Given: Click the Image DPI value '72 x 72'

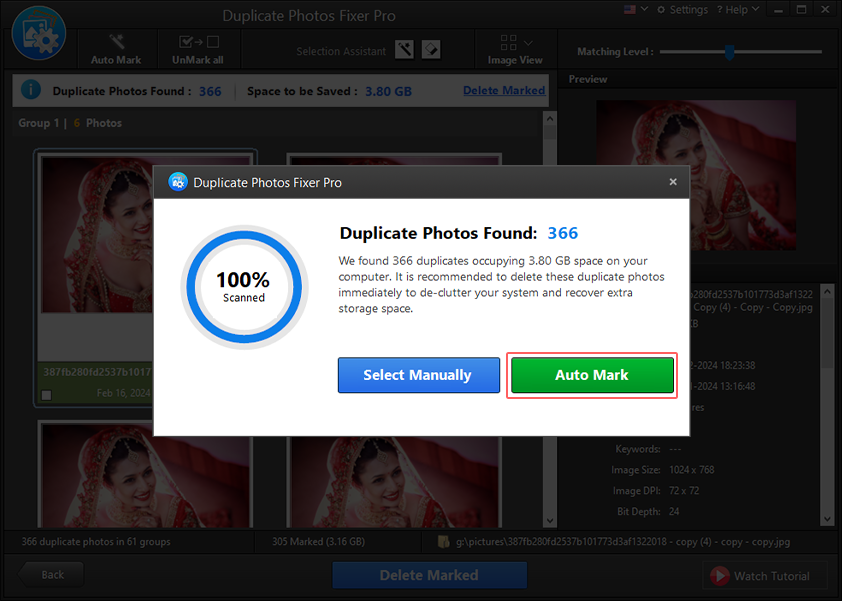Looking at the screenshot, I should coord(684,491).
